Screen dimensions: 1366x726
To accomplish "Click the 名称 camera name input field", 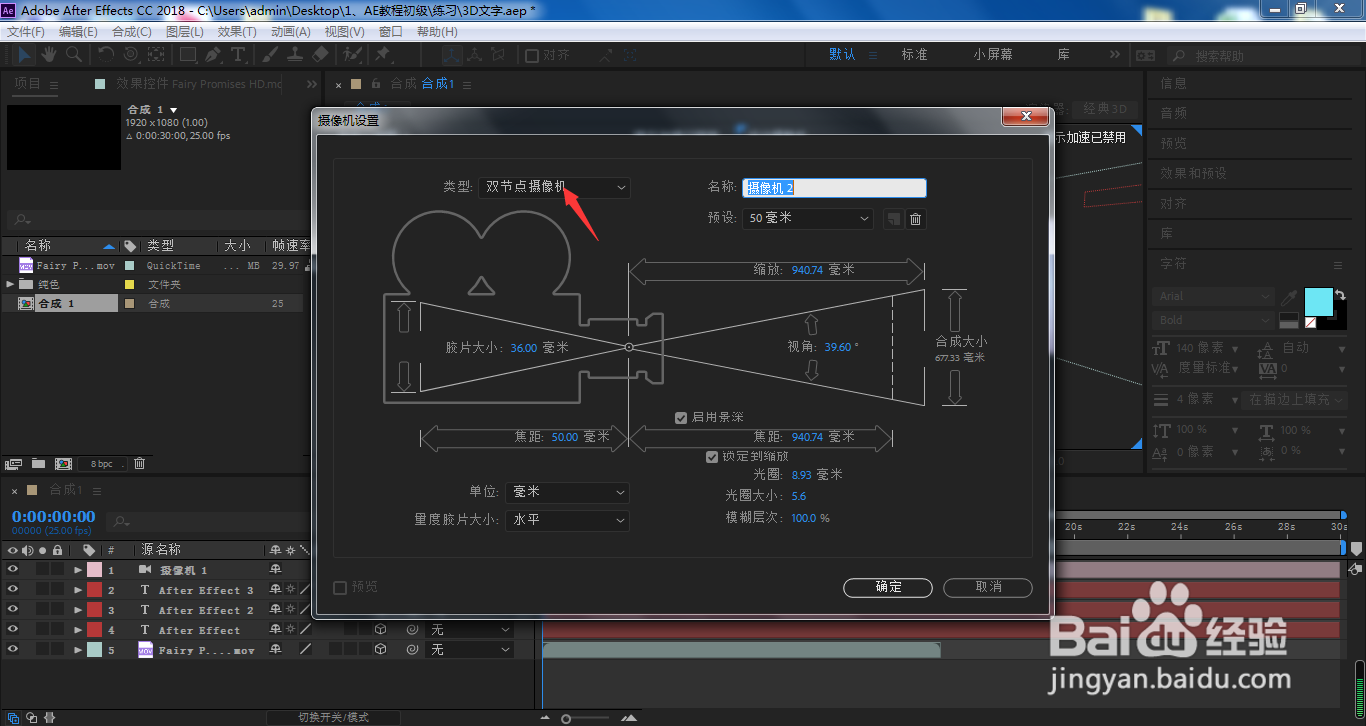I will tap(834, 187).
